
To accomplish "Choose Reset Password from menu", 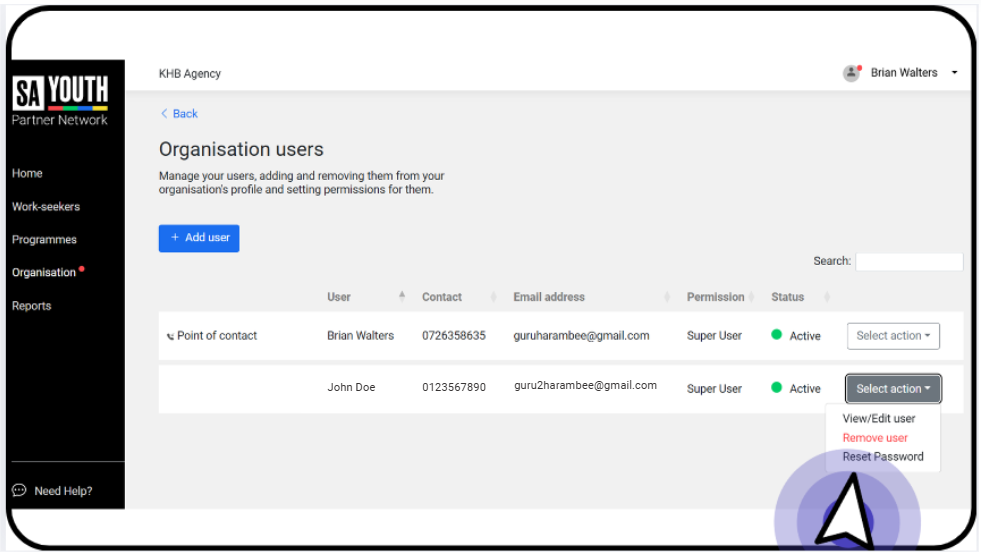I will [883, 457].
